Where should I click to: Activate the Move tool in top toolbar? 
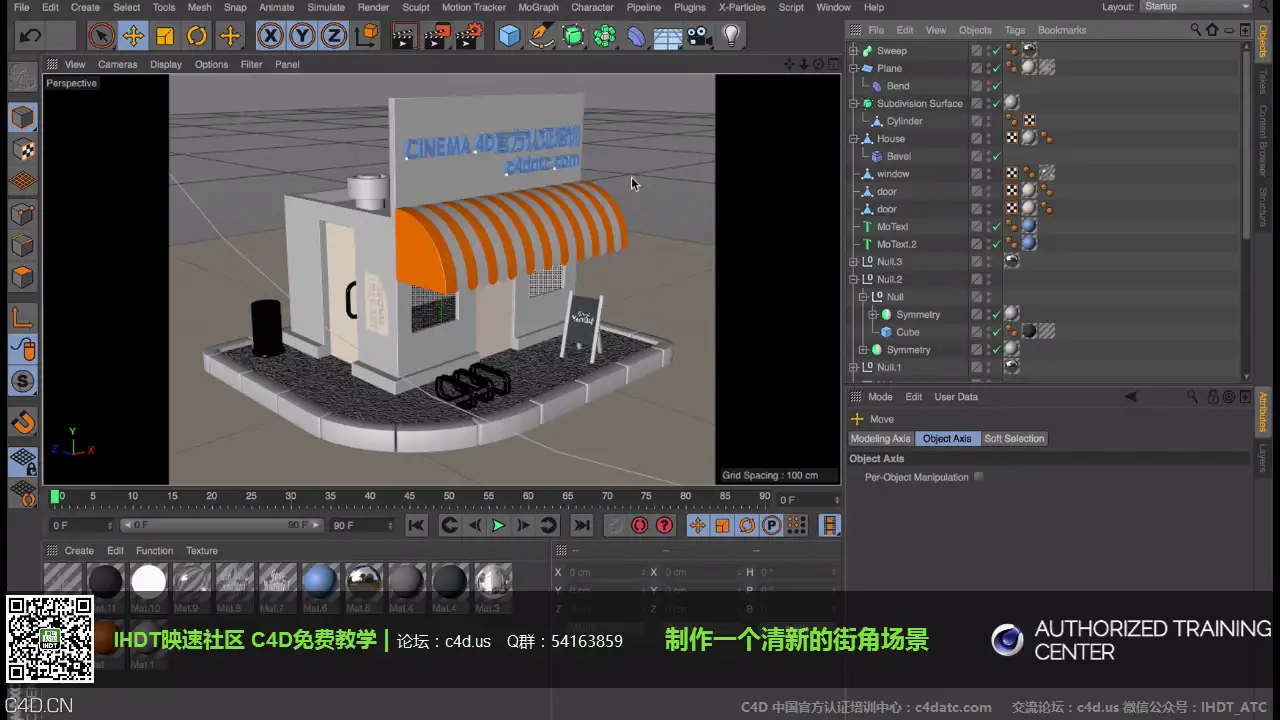pyautogui.click(x=133, y=37)
